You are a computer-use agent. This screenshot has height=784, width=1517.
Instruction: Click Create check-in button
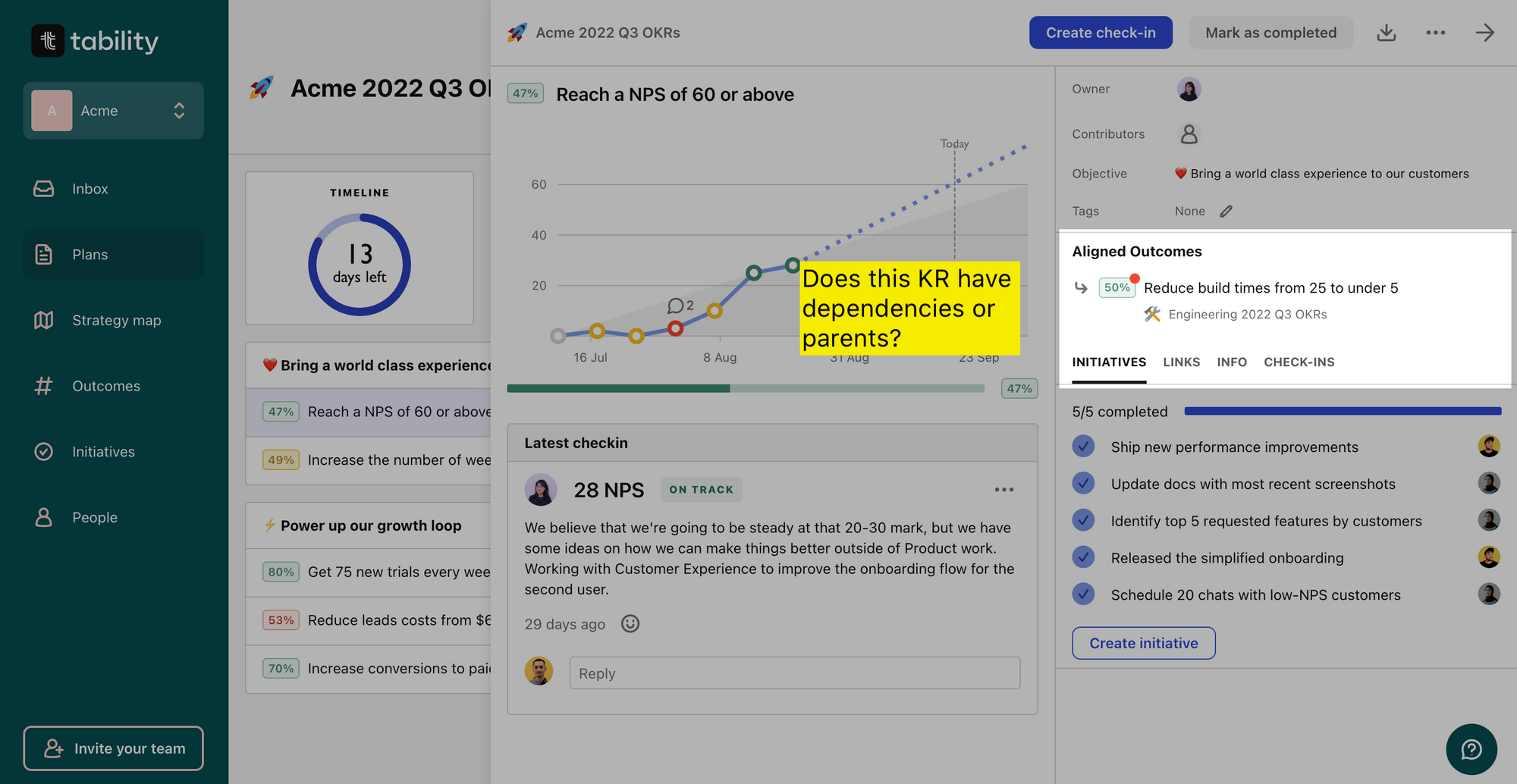[1101, 33]
